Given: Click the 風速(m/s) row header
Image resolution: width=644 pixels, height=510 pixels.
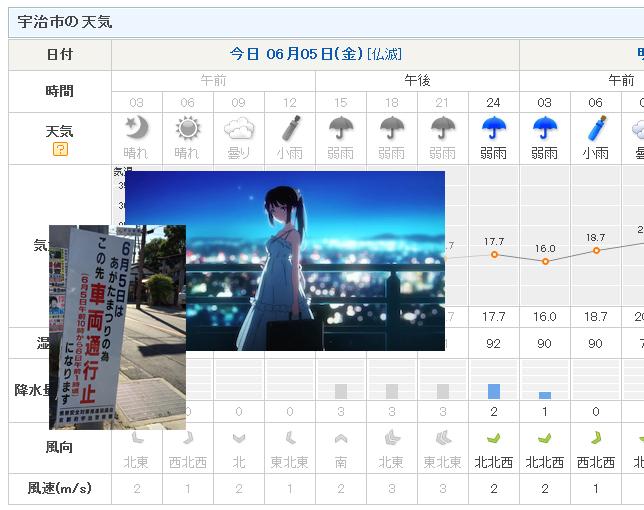Looking at the screenshot, I should (x=60, y=488).
